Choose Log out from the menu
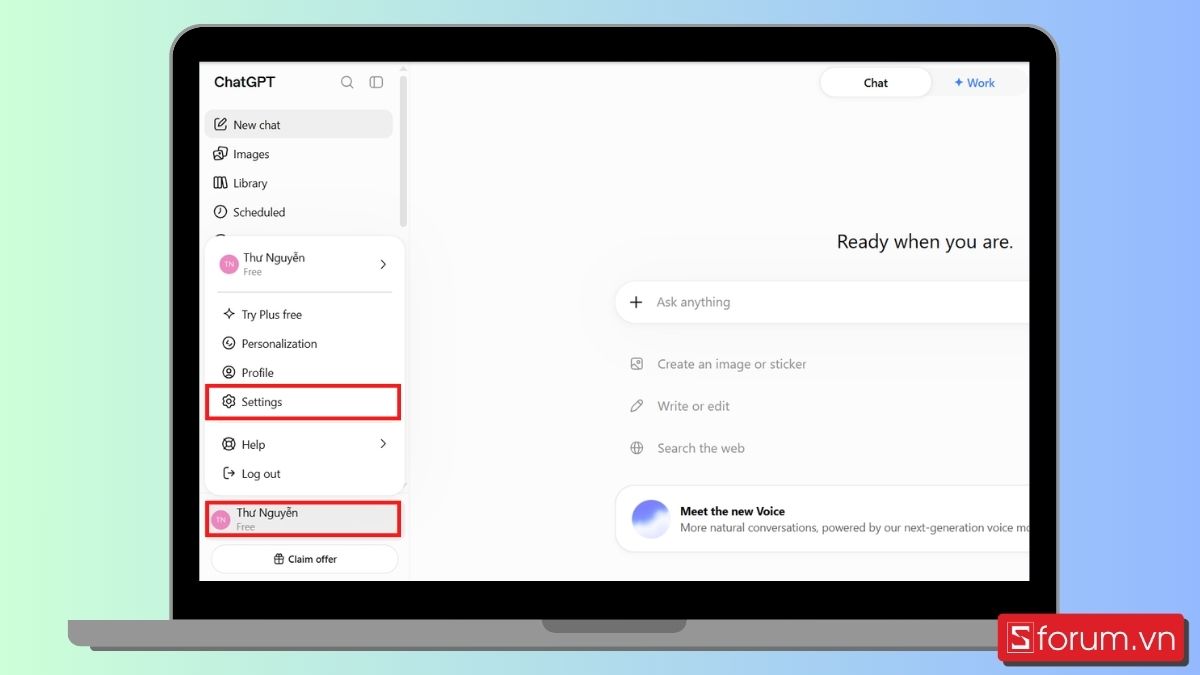Viewport: 1200px width, 675px height. tap(304, 474)
